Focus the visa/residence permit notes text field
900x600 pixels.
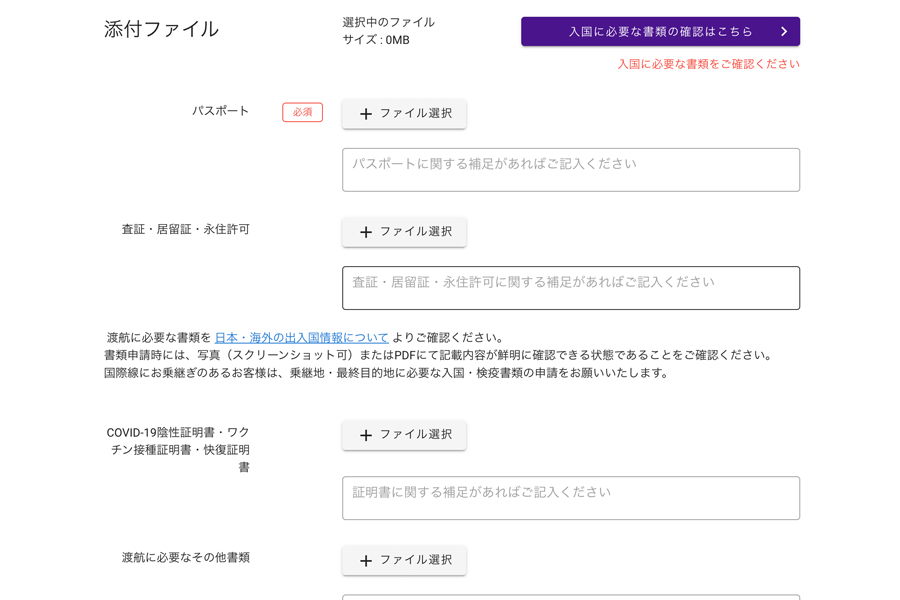coord(571,288)
